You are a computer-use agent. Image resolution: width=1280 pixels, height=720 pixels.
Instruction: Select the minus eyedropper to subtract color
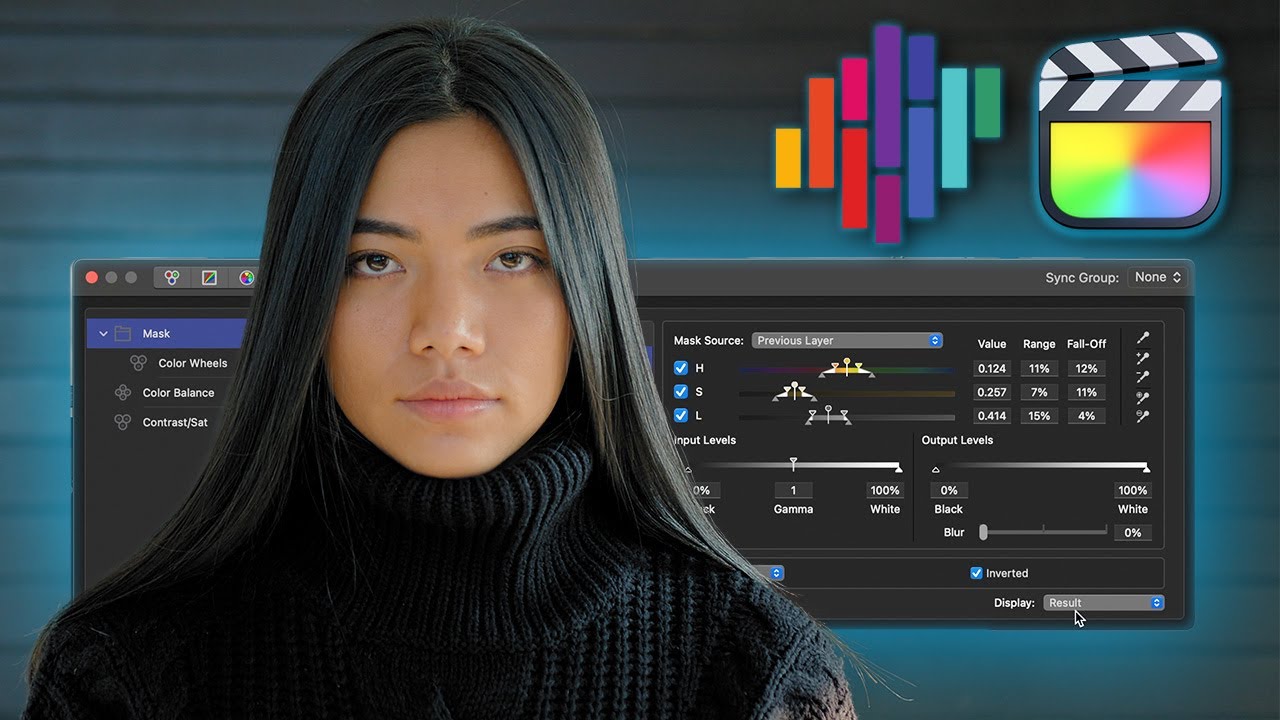1143,377
